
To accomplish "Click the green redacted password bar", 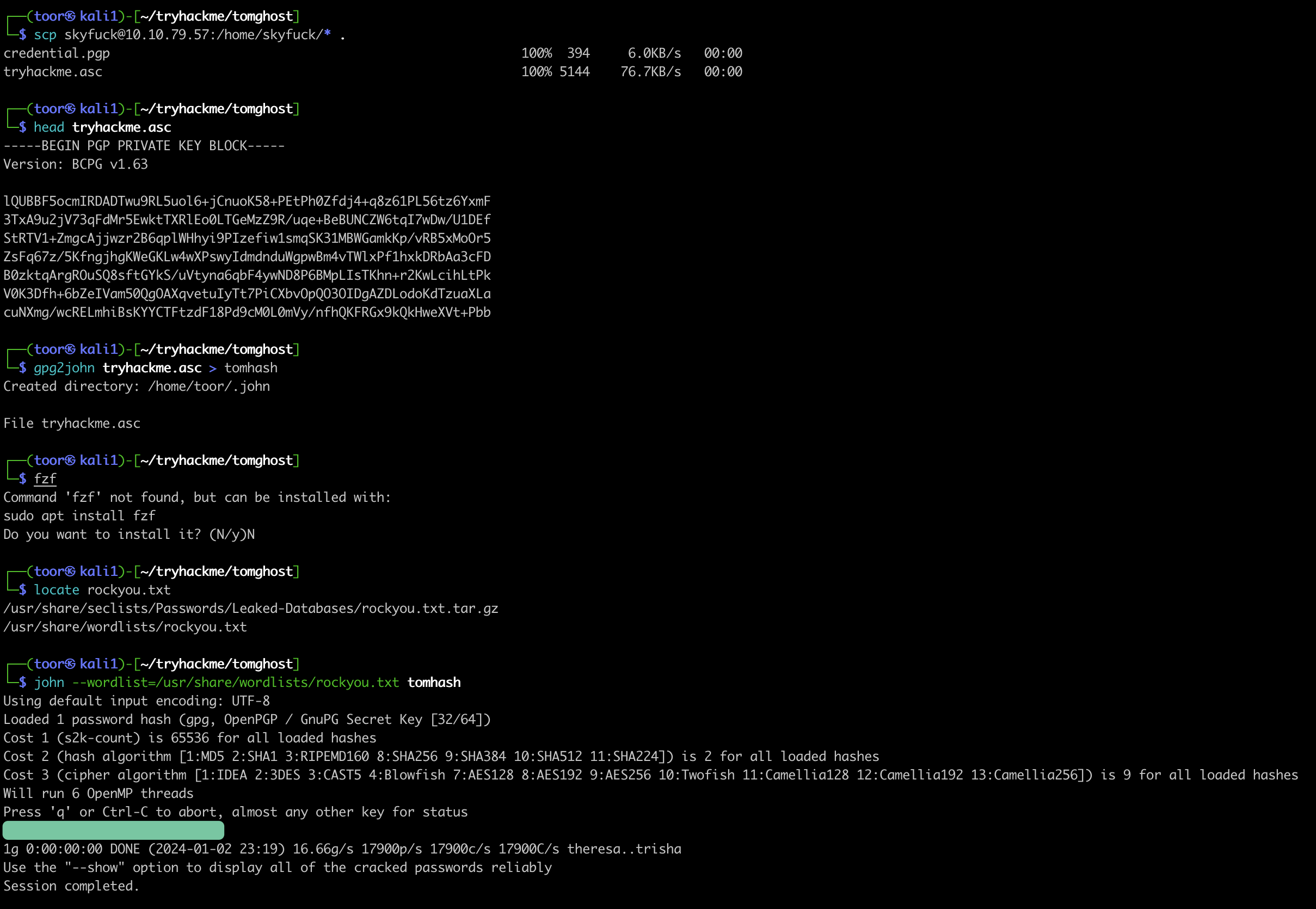I will [113, 831].
